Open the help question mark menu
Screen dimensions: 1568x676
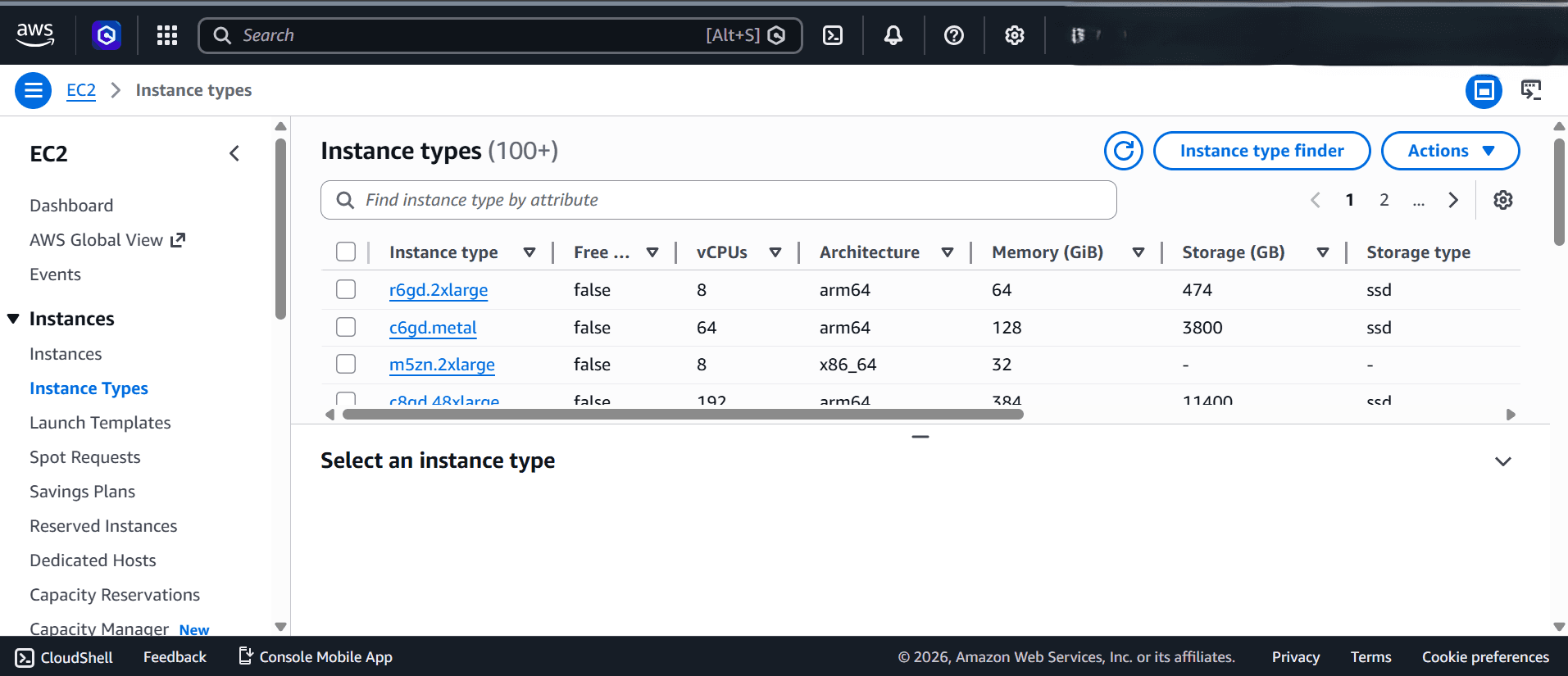click(x=954, y=35)
